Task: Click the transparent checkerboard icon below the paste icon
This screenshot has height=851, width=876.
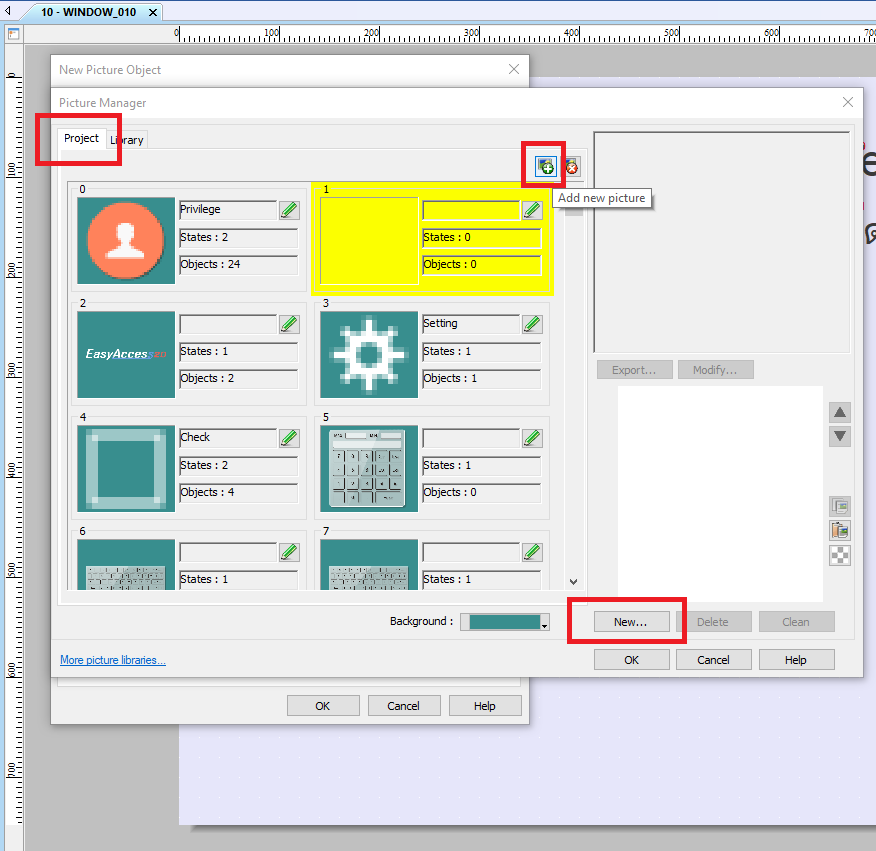Action: tap(840, 556)
